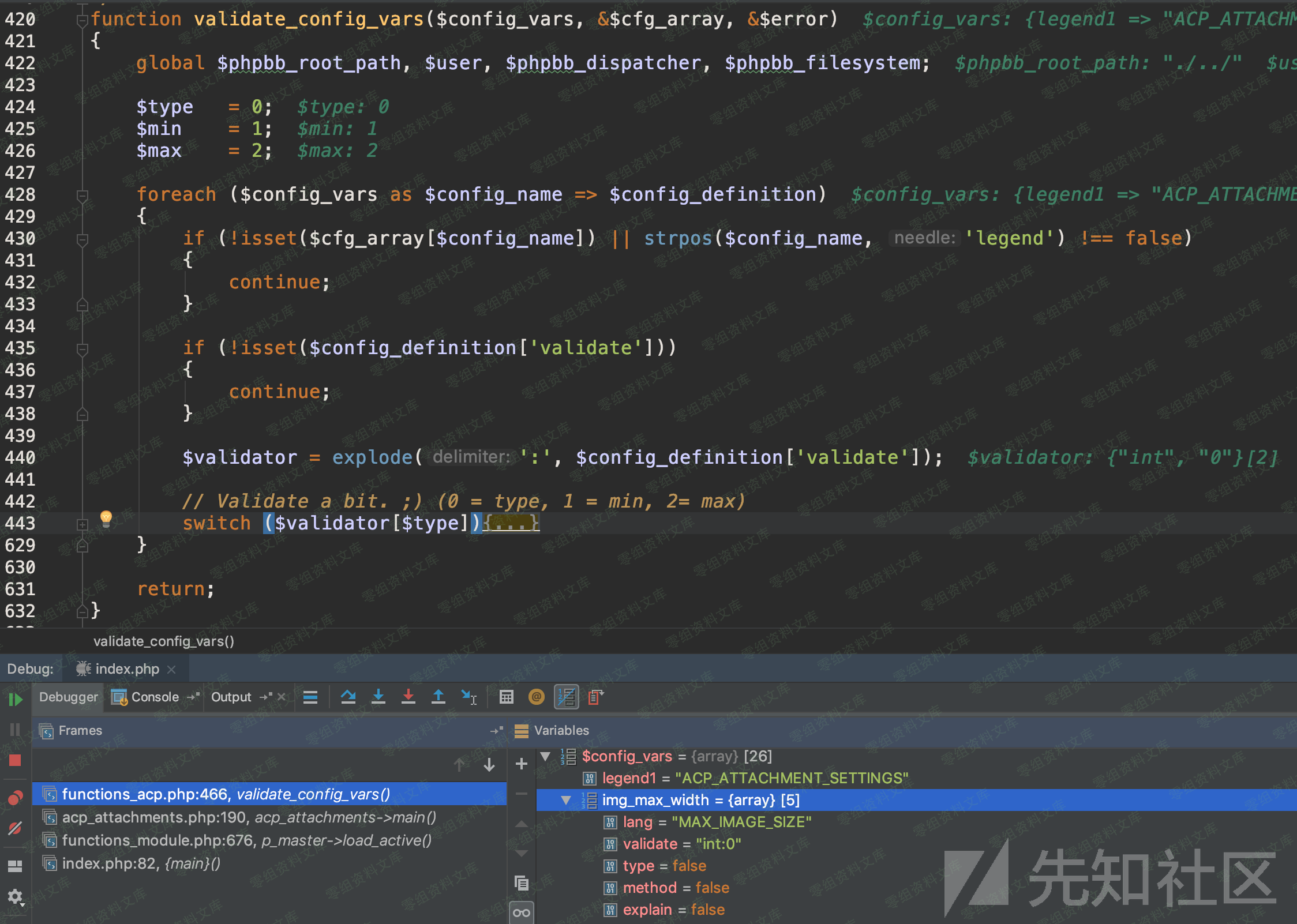Move watch up using up triangle
This screenshot has height=924, width=1297.
522,824
